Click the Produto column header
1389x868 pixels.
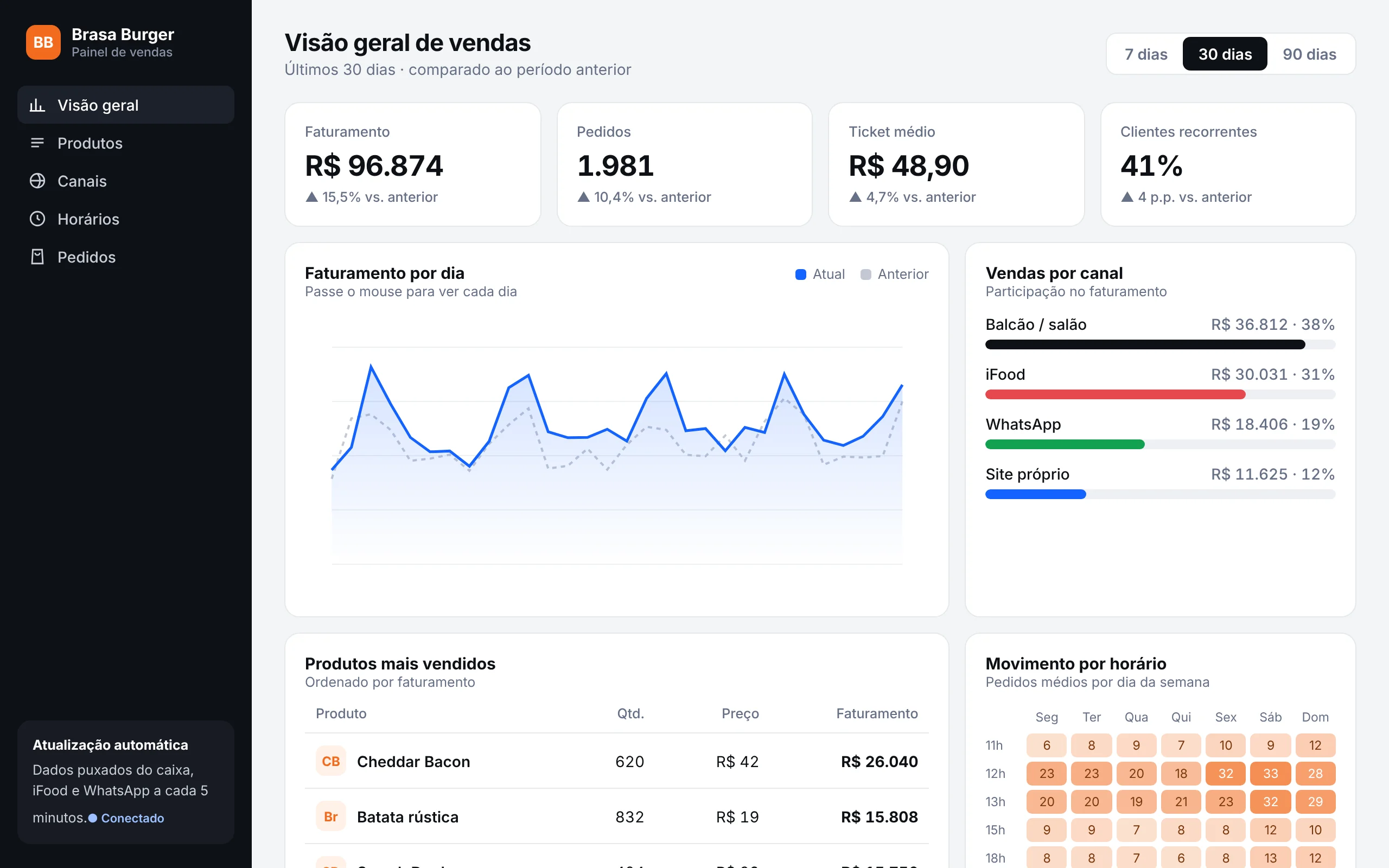pyautogui.click(x=341, y=713)
